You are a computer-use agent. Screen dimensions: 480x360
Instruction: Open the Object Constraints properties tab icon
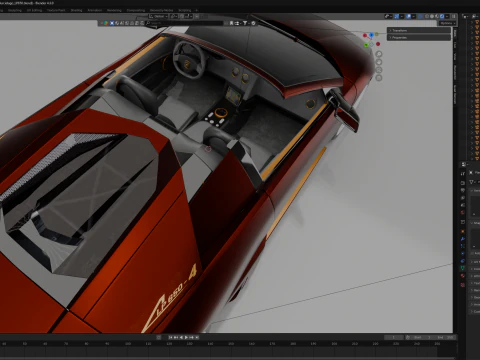[x=463, y=261]
